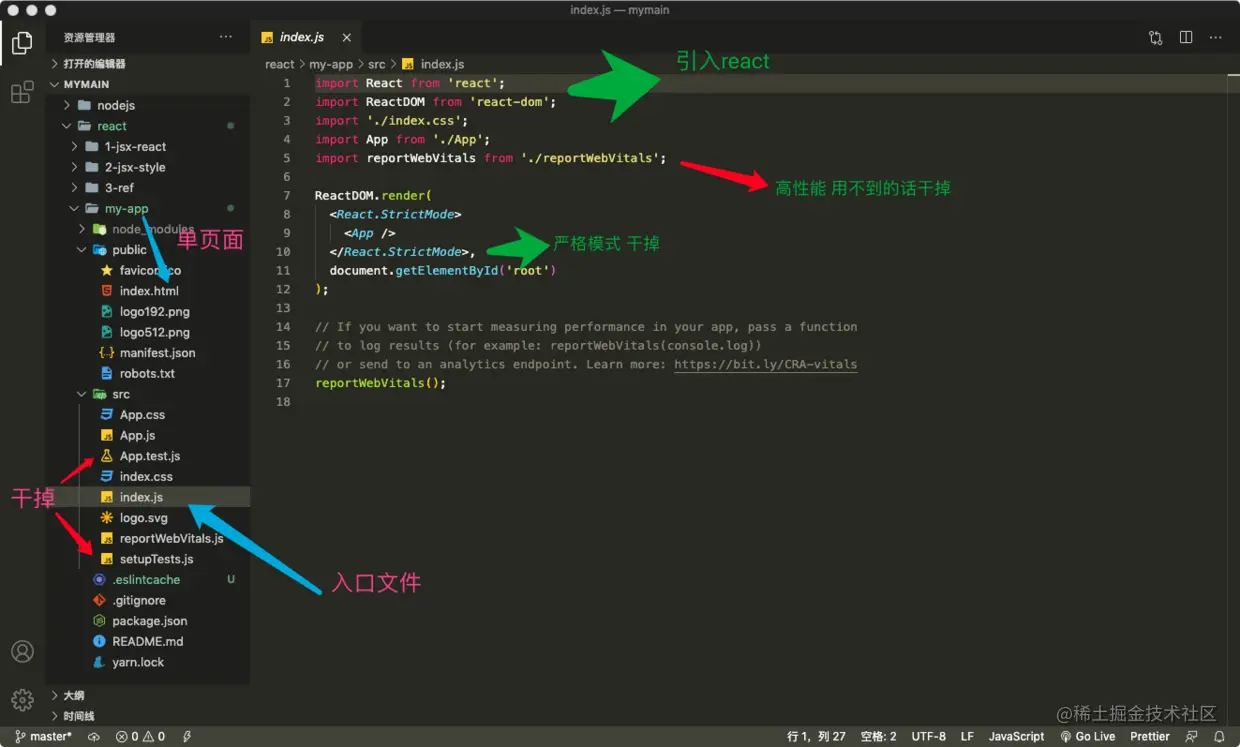Viewport: 1240px width, 747px height.
Task: Open indentation setting 空格: 2
Action: [x=879, y=736]
